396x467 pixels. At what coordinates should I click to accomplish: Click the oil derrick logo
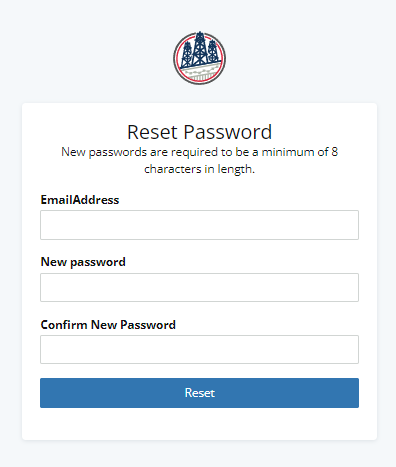(199, 58)
